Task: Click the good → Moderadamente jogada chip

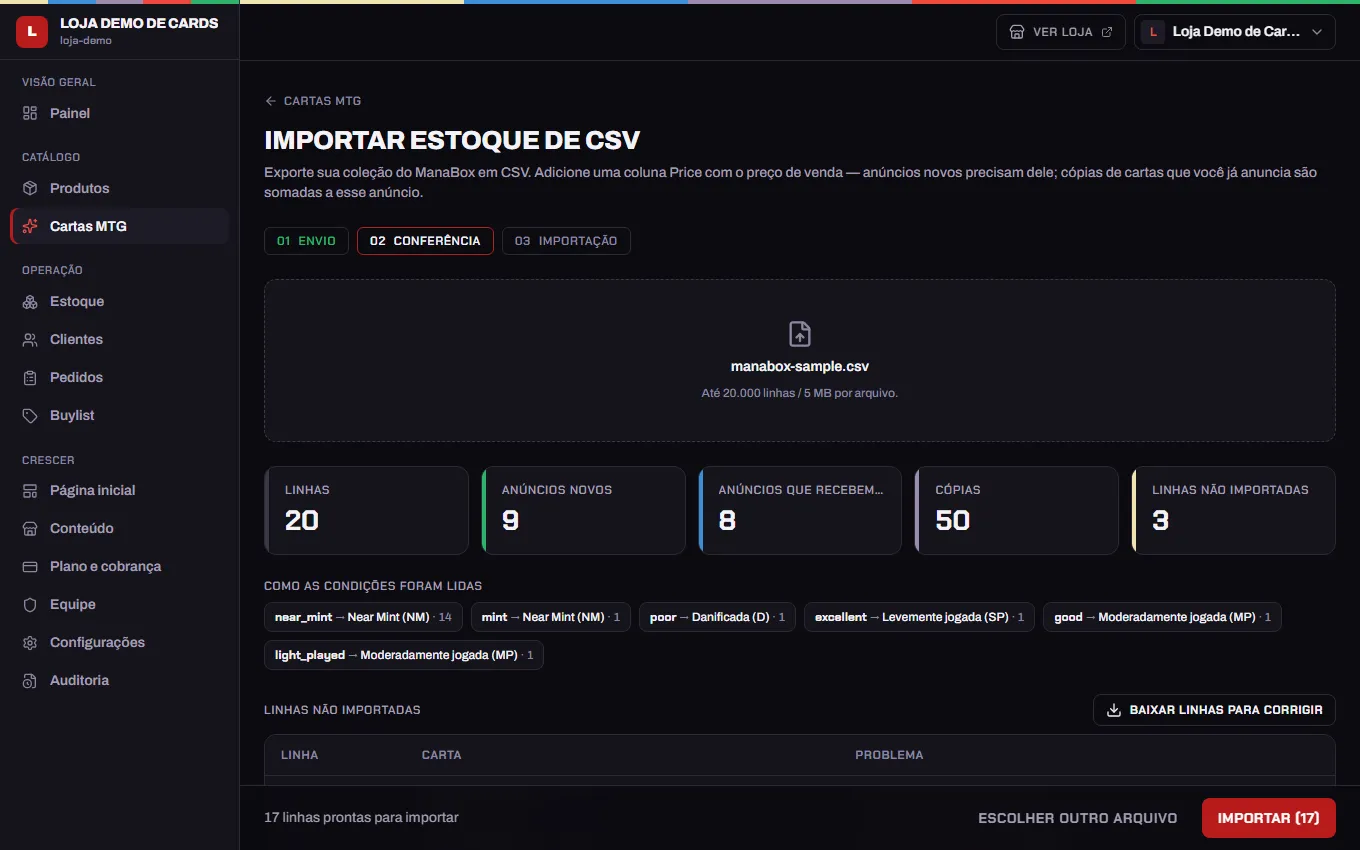Action: (1162, 617)
